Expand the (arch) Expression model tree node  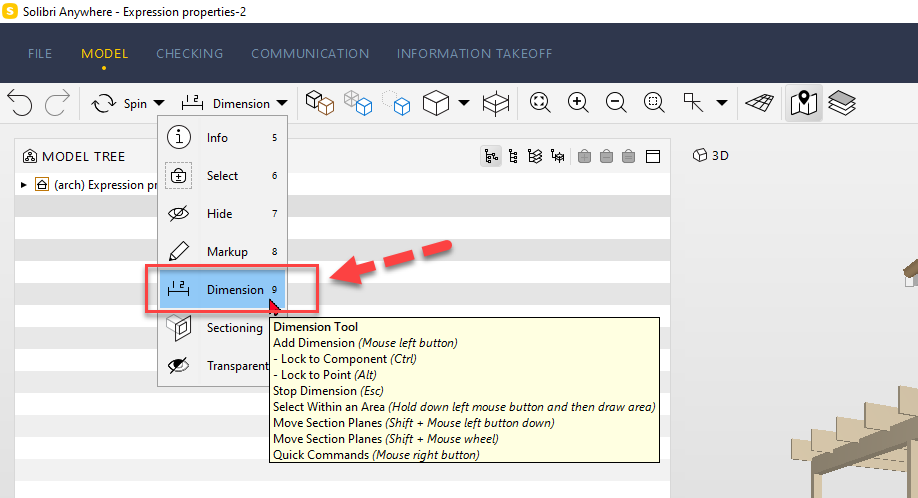(23, 185)
